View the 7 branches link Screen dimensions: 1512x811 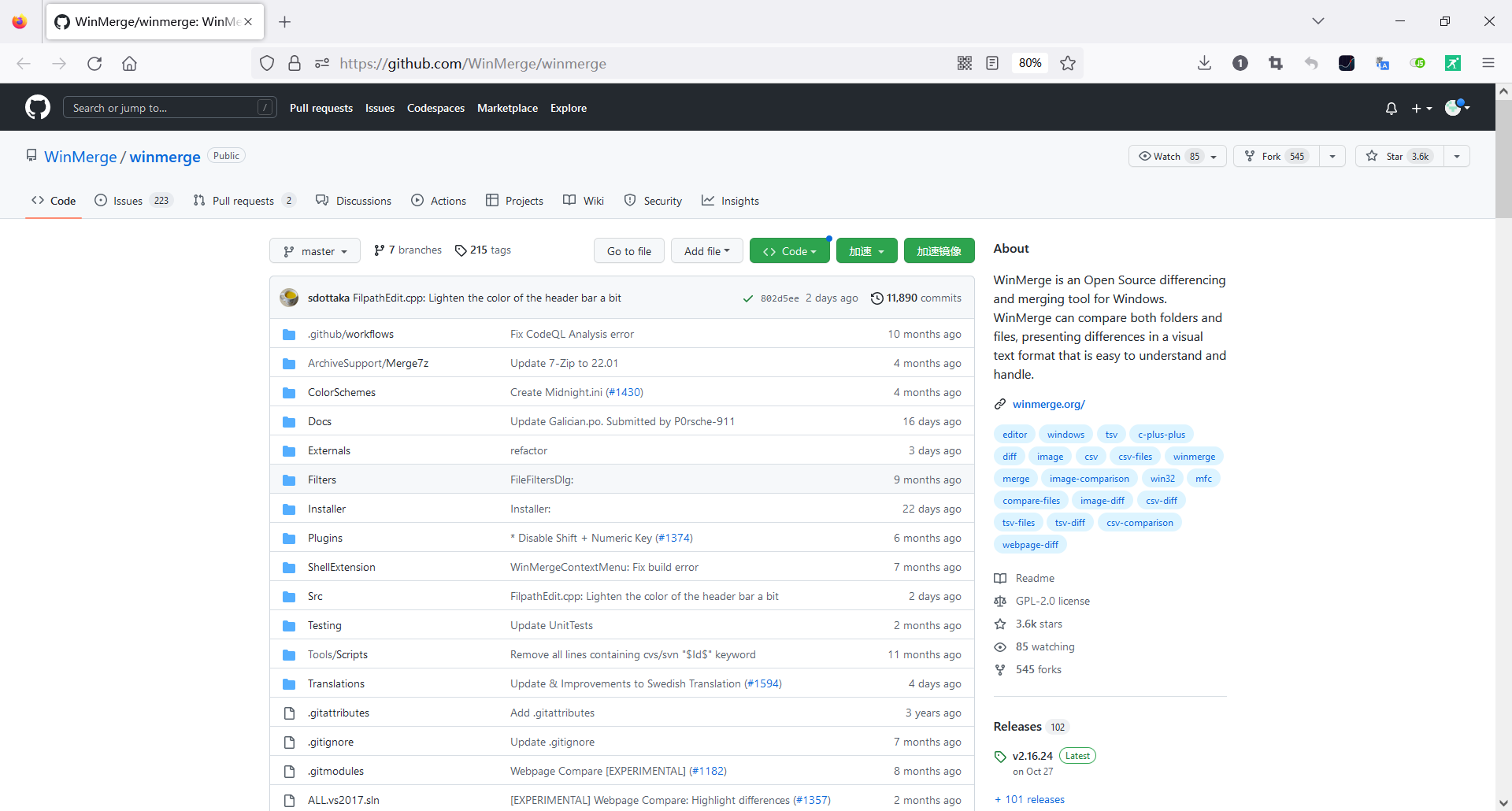(408, 250)
